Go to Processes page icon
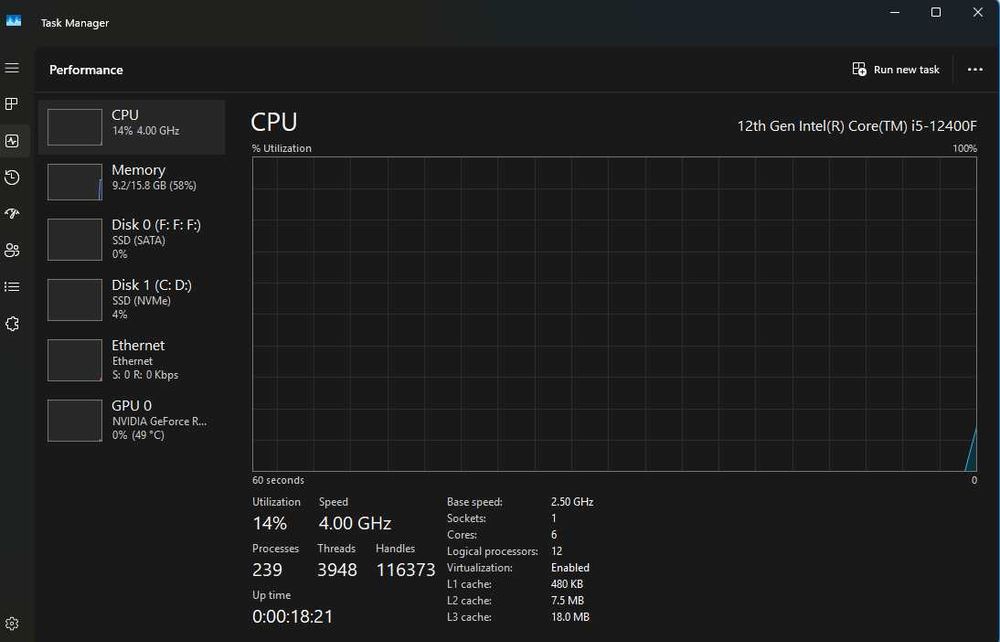 click(12, 104)
